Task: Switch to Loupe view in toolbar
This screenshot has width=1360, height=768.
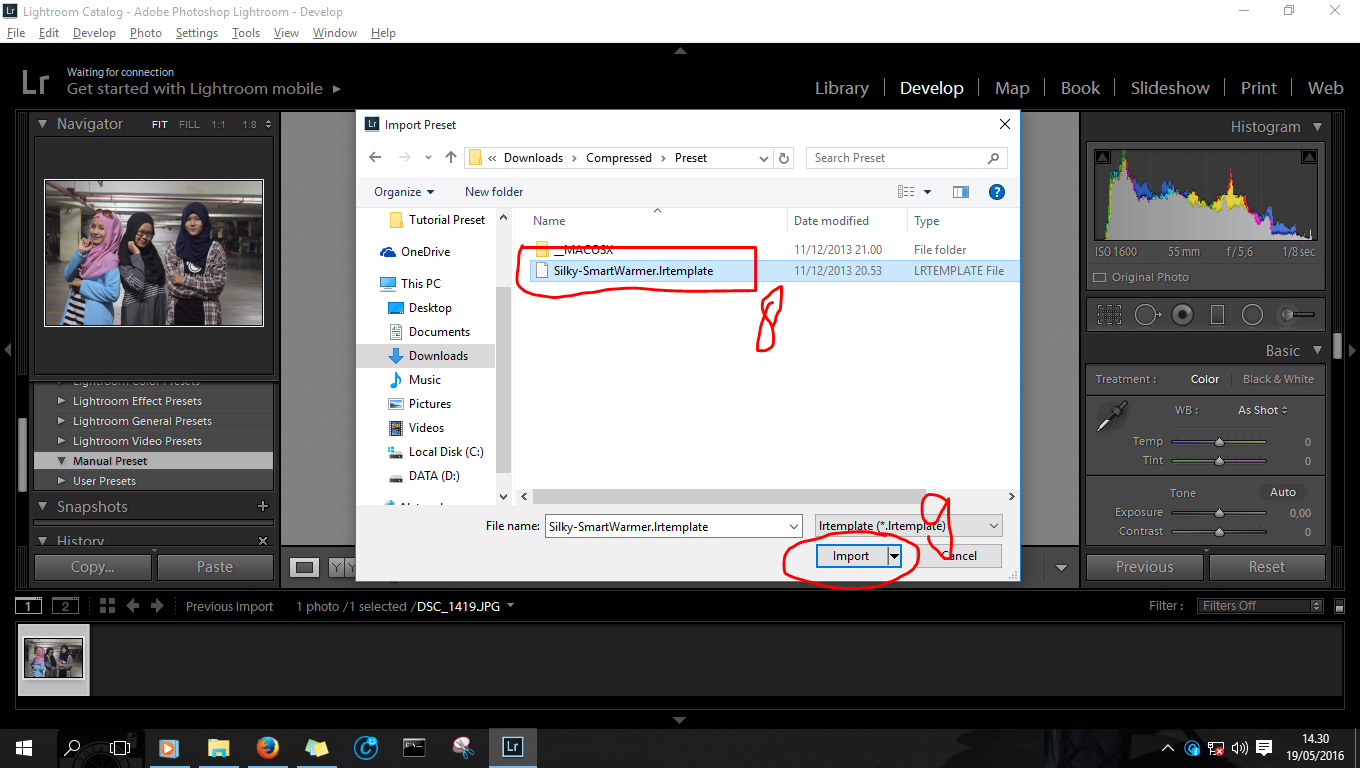Action: [x=305, y=568]
